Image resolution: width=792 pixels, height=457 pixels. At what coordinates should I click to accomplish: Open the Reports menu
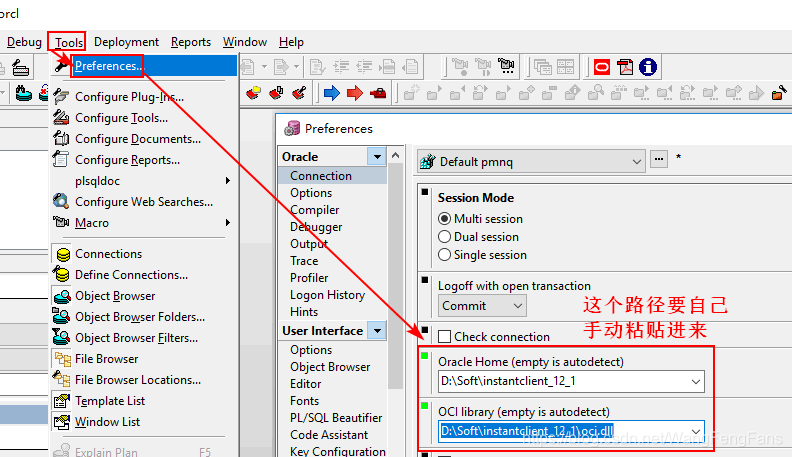190,42
